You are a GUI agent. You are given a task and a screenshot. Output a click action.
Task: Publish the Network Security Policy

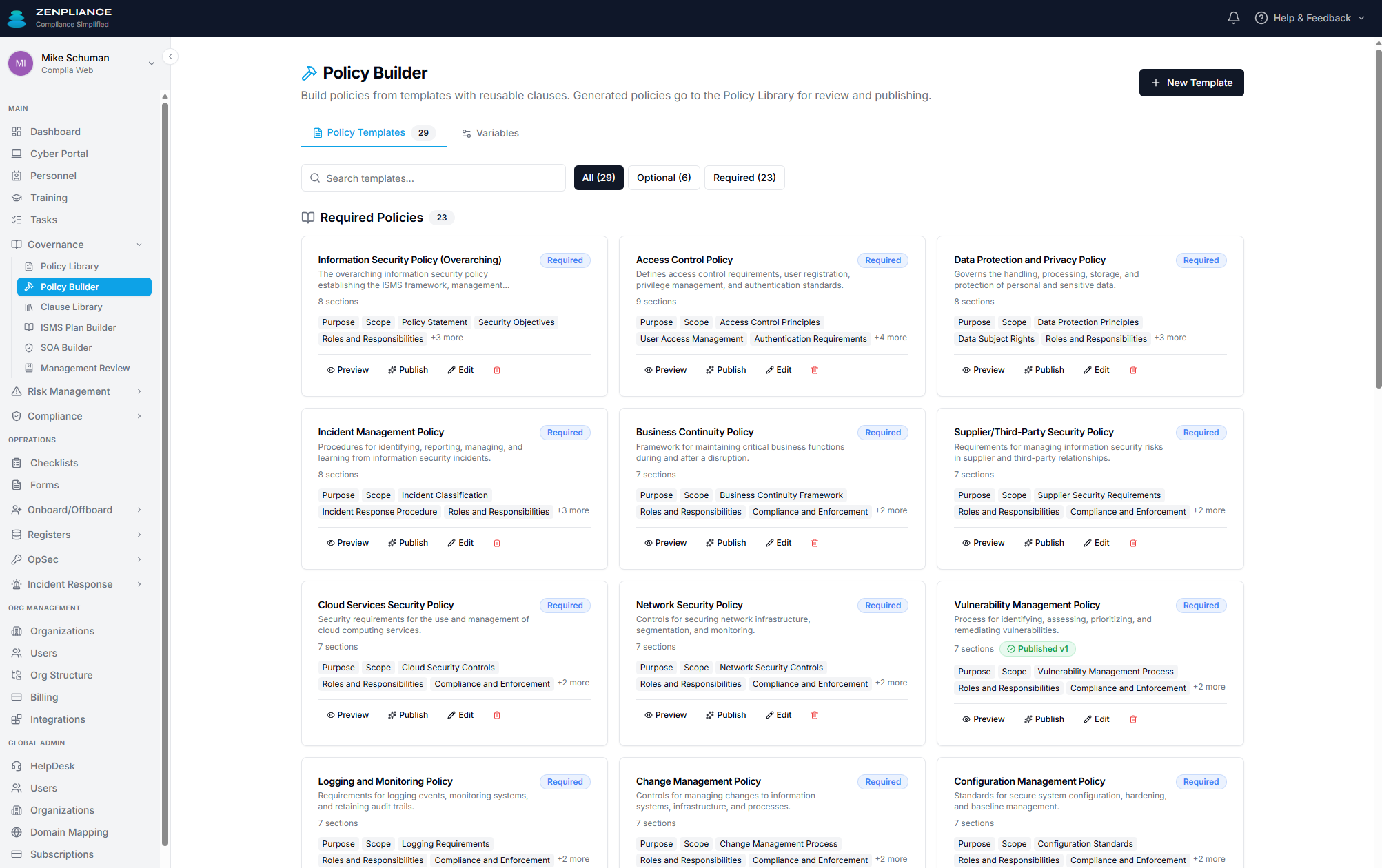(x=725, y=714)
